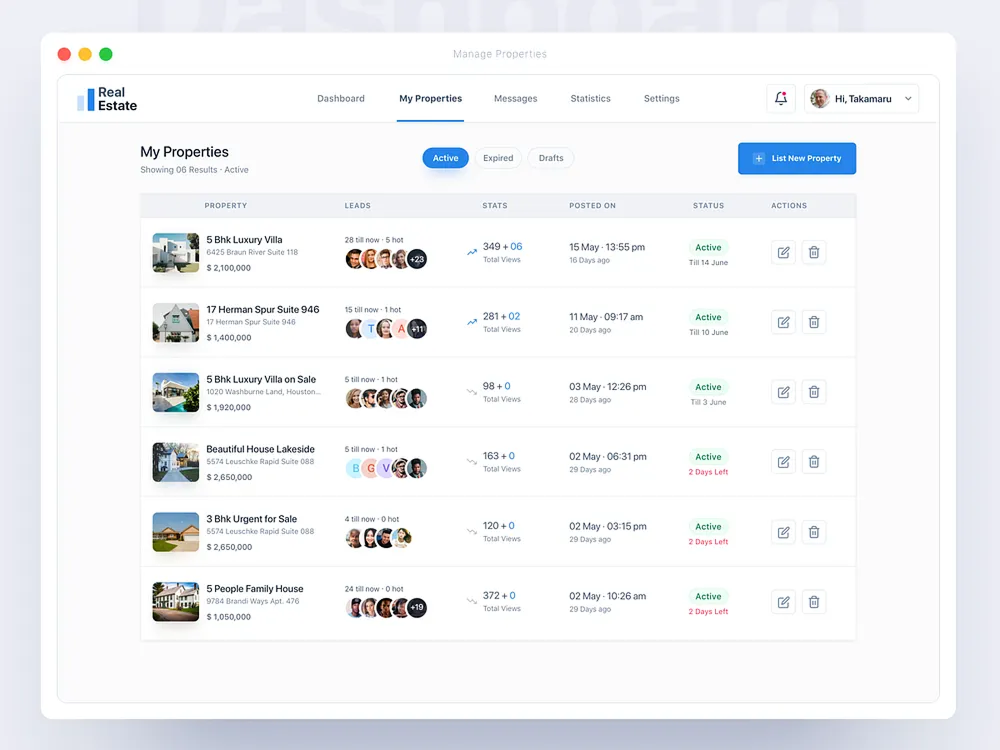
Task: Click the green window maximize dot
Action: (106, 54)
